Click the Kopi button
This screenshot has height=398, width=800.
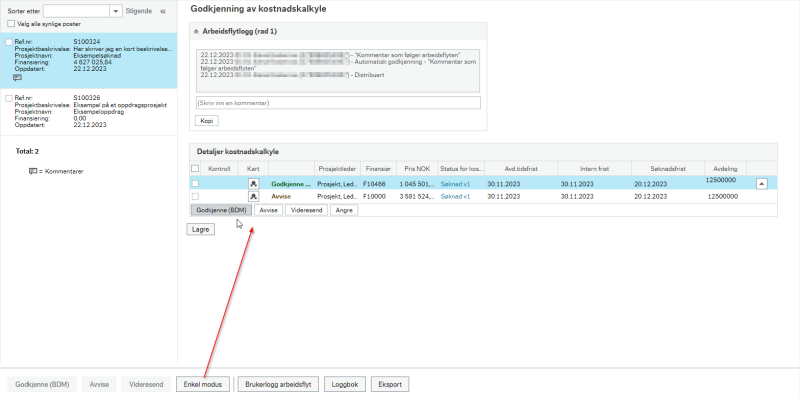point(207,121)
